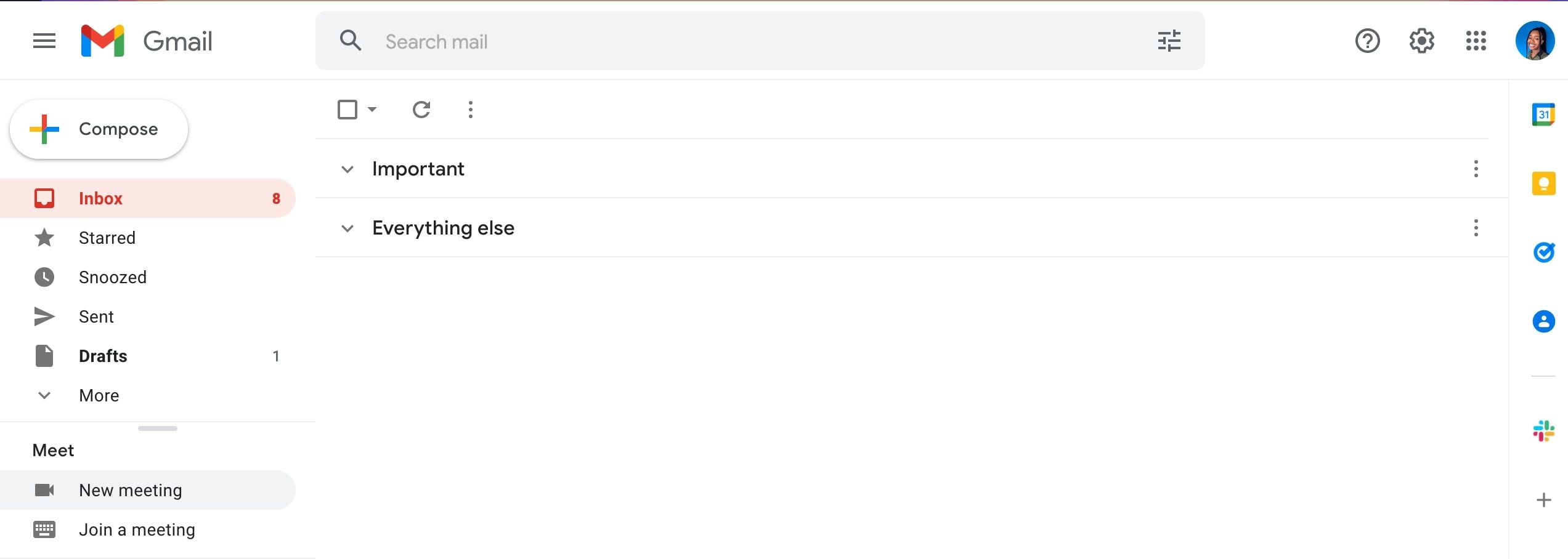Refresh the inbox
This screenshot has width=1568, height=559.
[421, 110]
